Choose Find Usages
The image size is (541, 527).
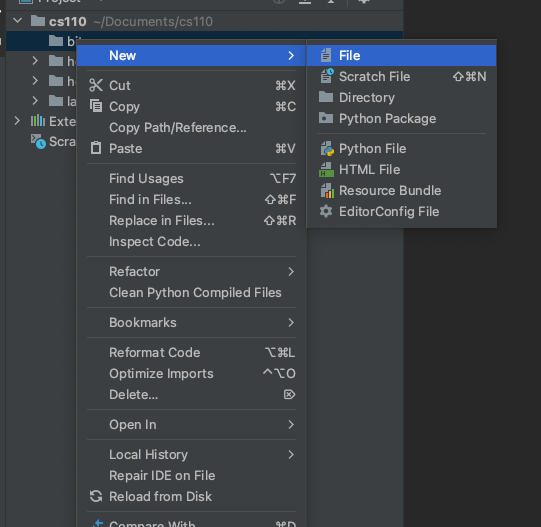191,179
